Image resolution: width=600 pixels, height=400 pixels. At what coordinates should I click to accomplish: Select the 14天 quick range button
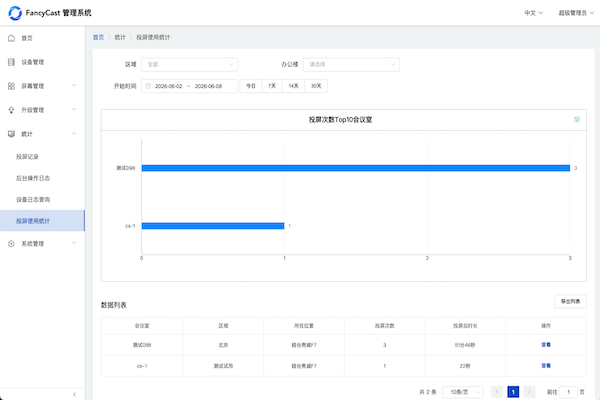pyautogui.click(x=293, y=86)
